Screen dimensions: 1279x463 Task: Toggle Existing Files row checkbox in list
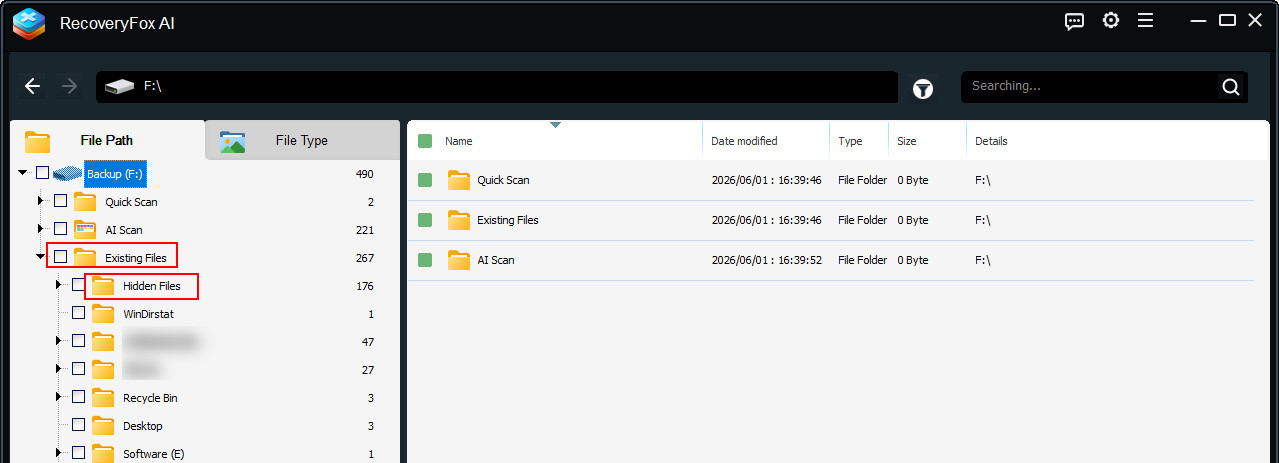[x=425, y=220]
